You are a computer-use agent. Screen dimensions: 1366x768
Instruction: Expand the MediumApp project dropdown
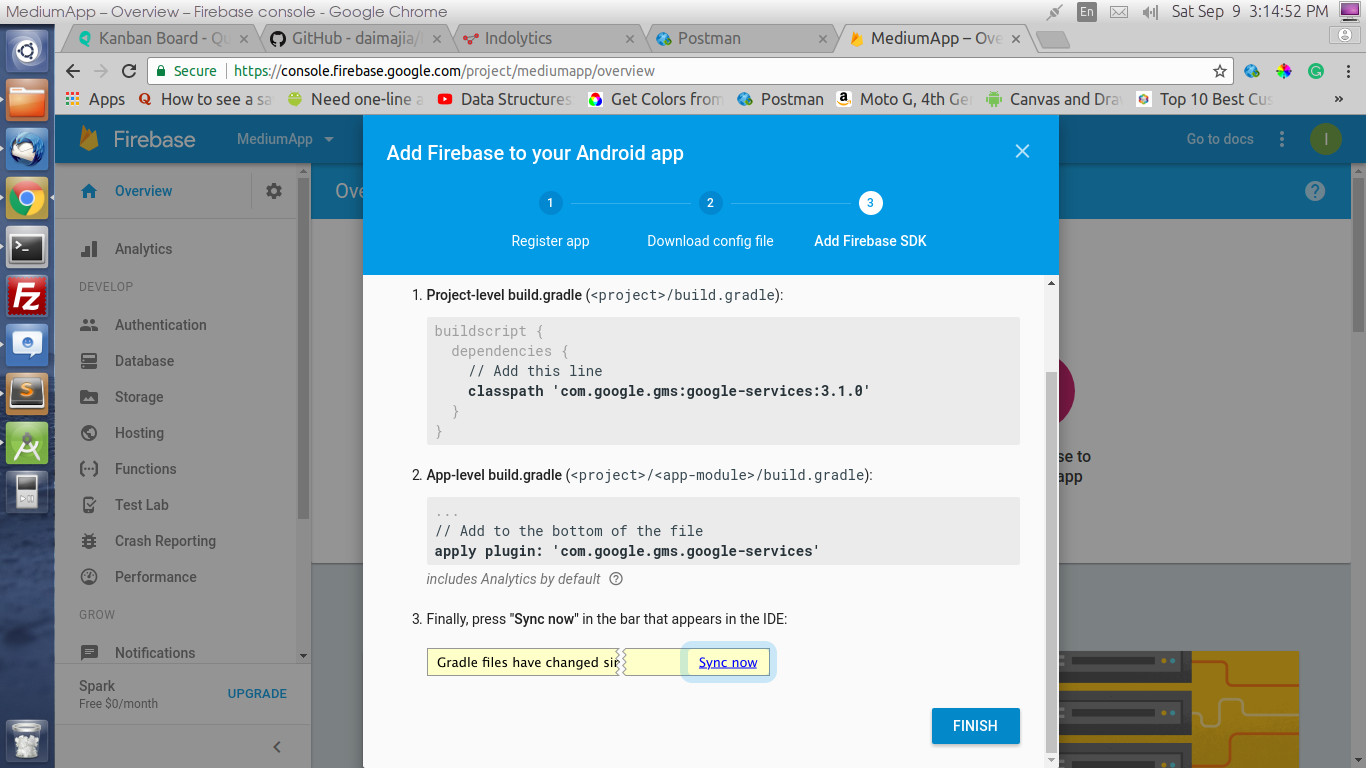tap(285, 139)
